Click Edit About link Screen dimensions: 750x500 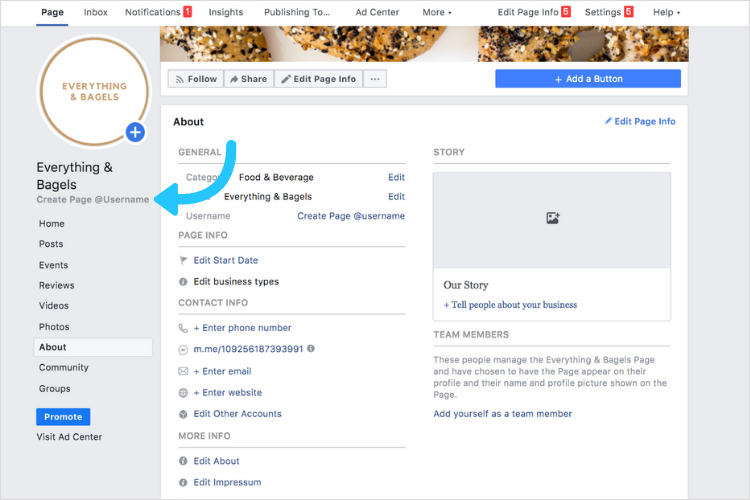pos(216,461)
